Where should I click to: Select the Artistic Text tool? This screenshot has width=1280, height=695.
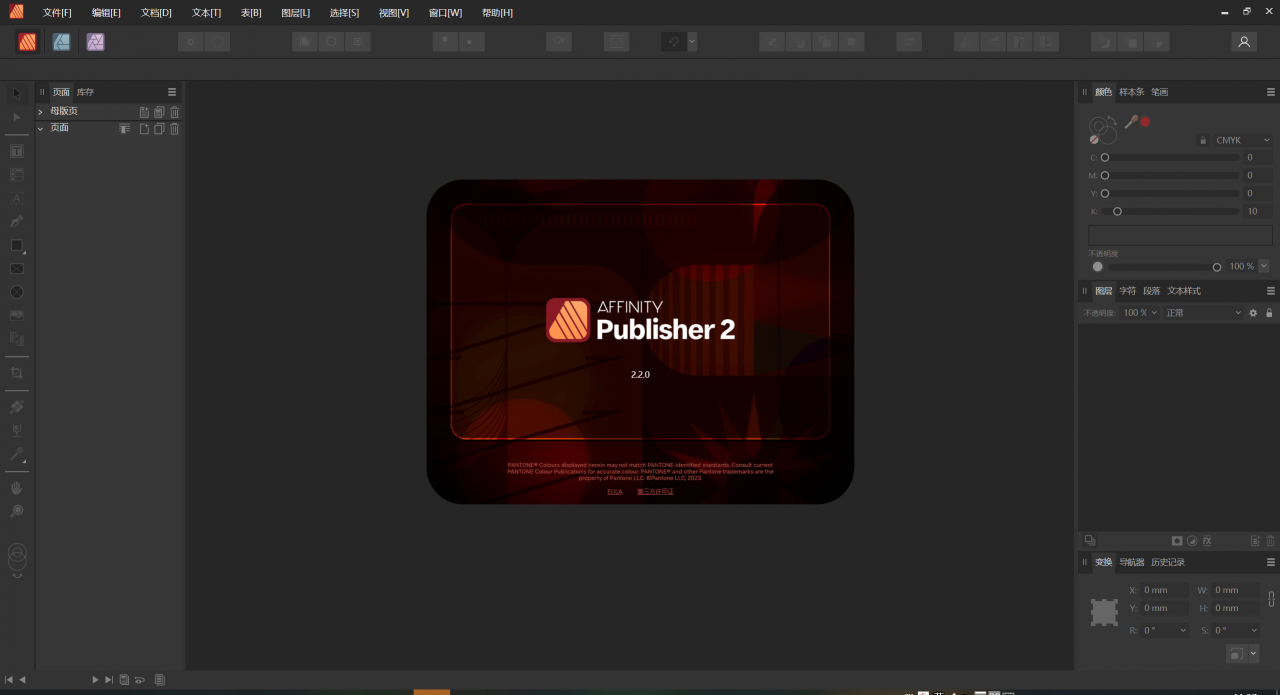click(x=16, y=197)
